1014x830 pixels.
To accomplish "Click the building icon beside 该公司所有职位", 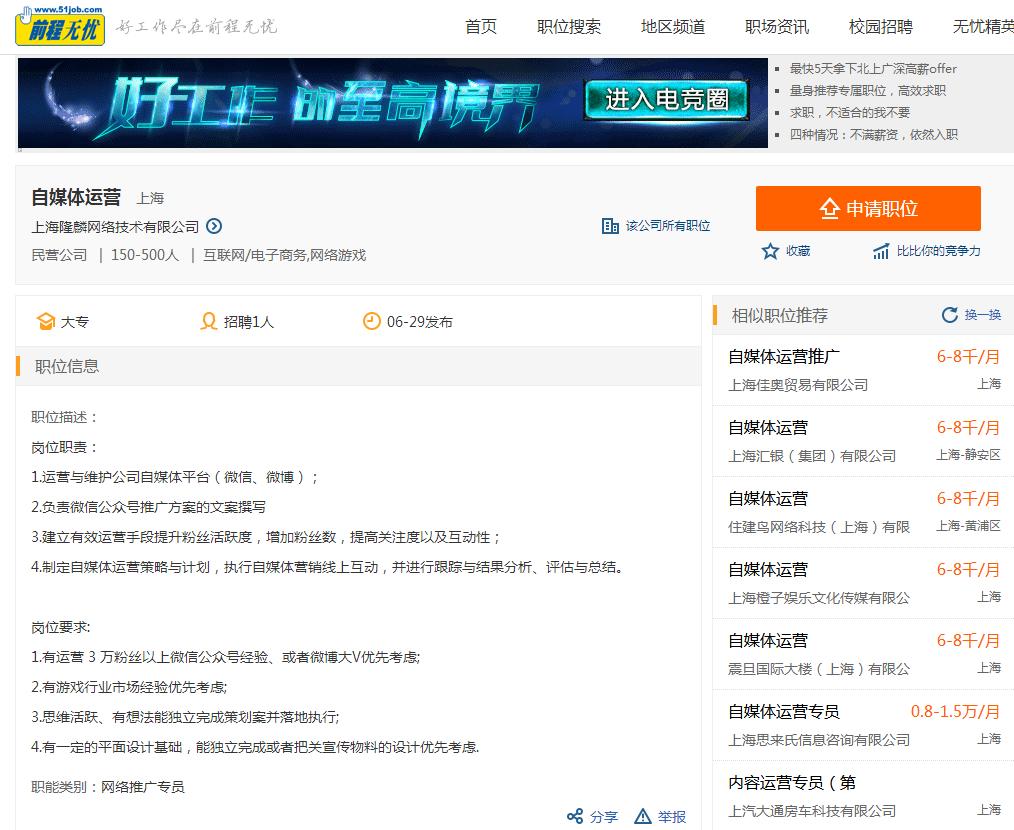I will (610, 226).
